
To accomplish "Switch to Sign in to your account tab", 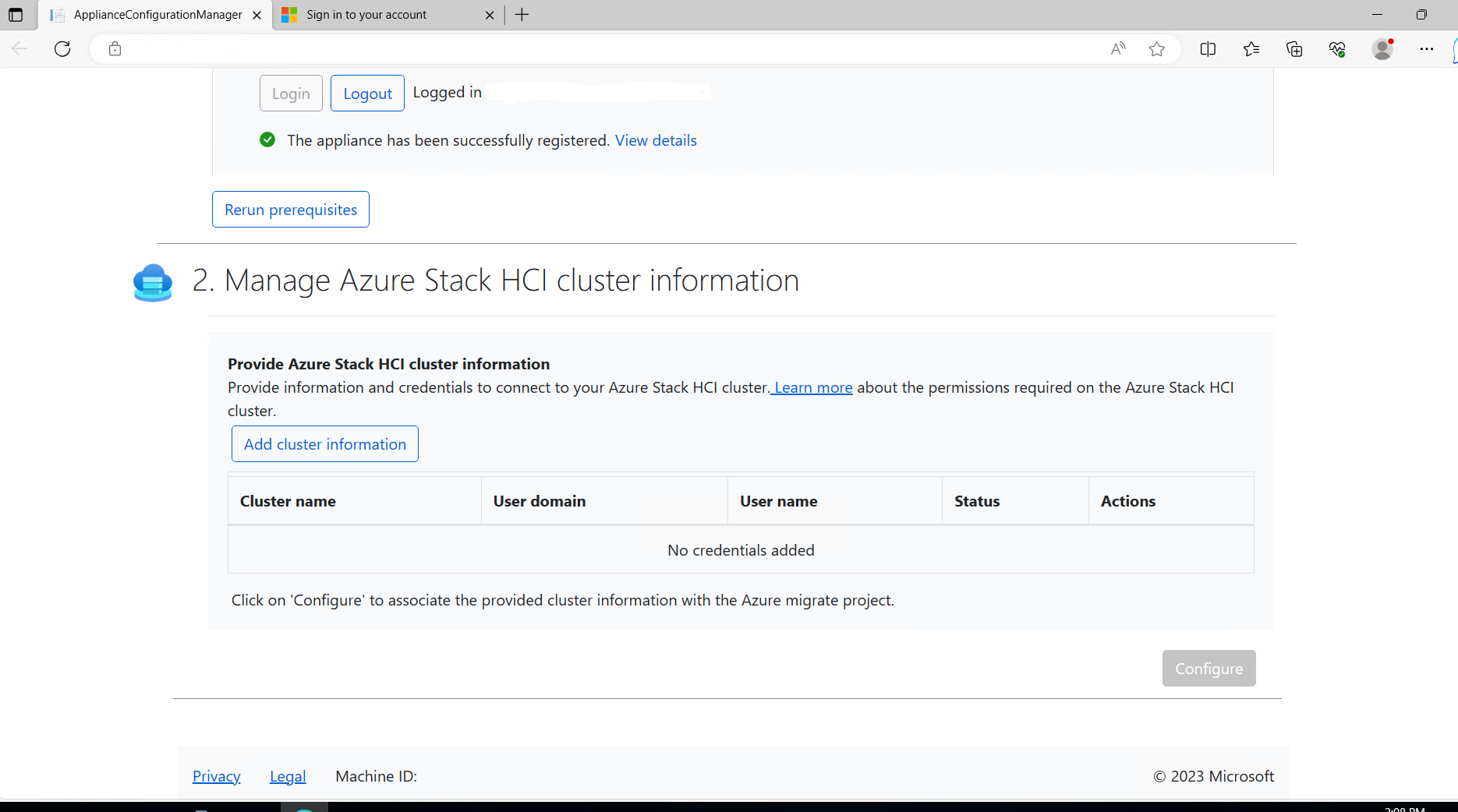I will pyautogui.click(x=388, y=15).
